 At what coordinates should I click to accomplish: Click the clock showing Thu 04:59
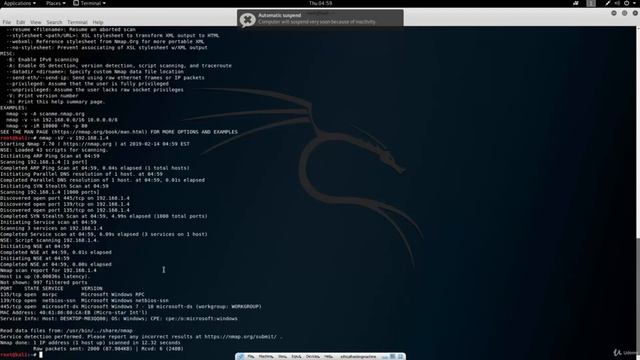[320, 3]
